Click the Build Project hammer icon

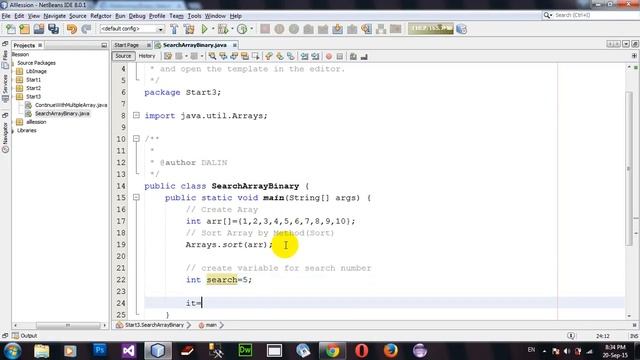click(x=174, y=29)
